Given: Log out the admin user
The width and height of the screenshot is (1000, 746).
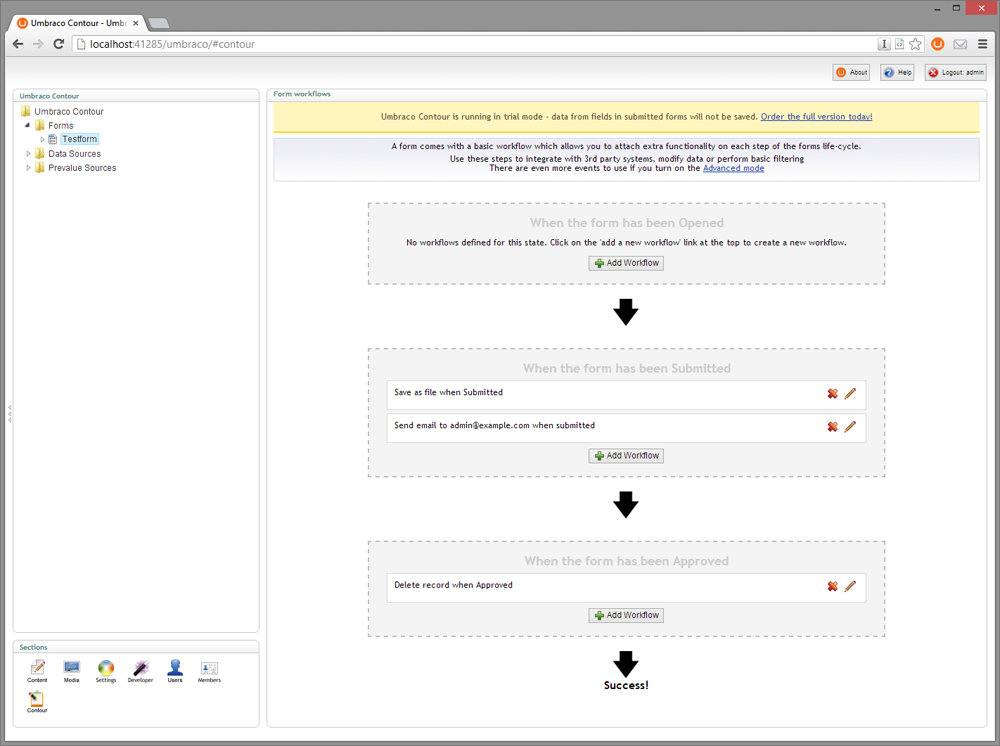Looking at the screenshot, I should tap(955, 72).
